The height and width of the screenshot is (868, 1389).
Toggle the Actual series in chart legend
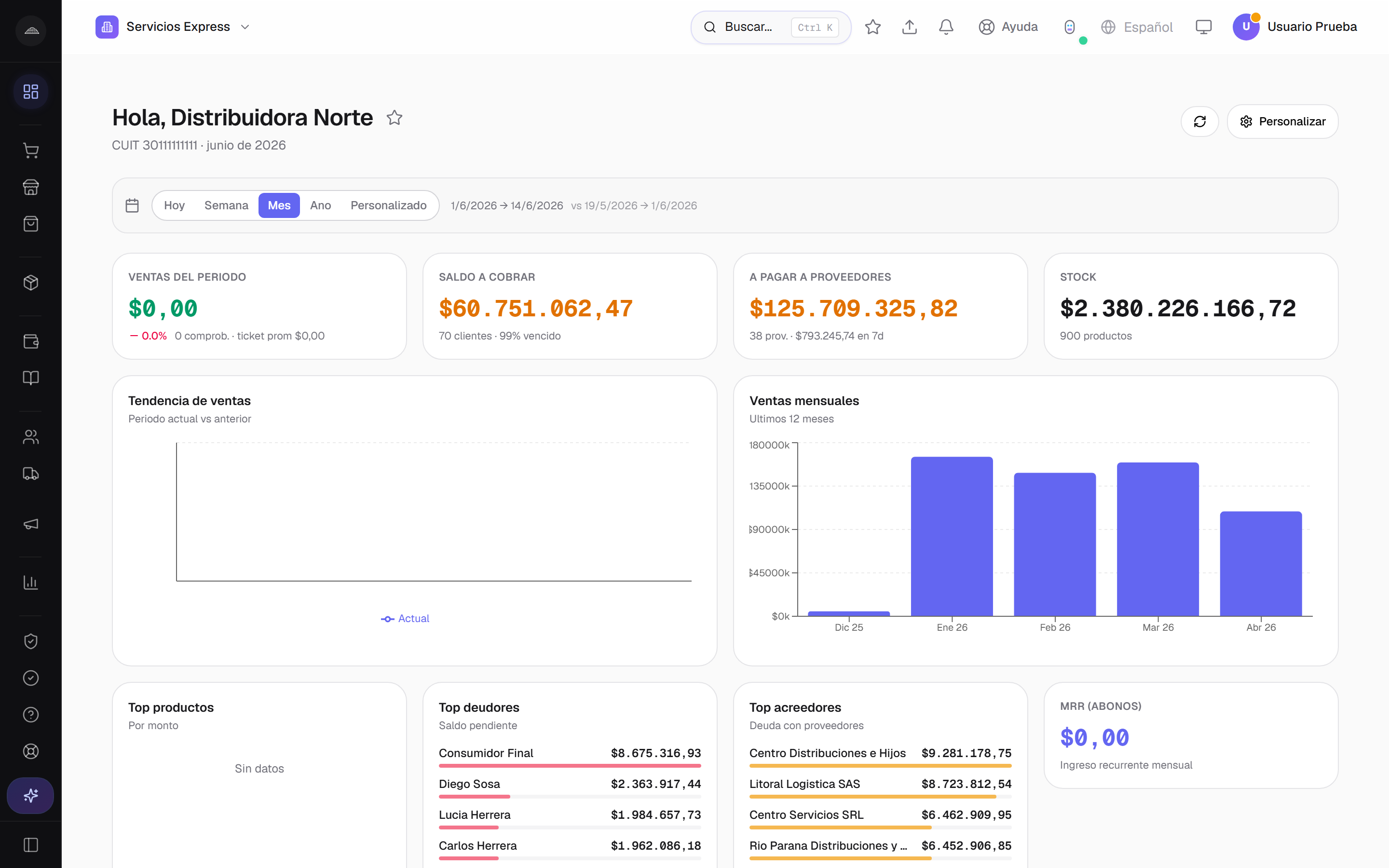tap(405, 619)
